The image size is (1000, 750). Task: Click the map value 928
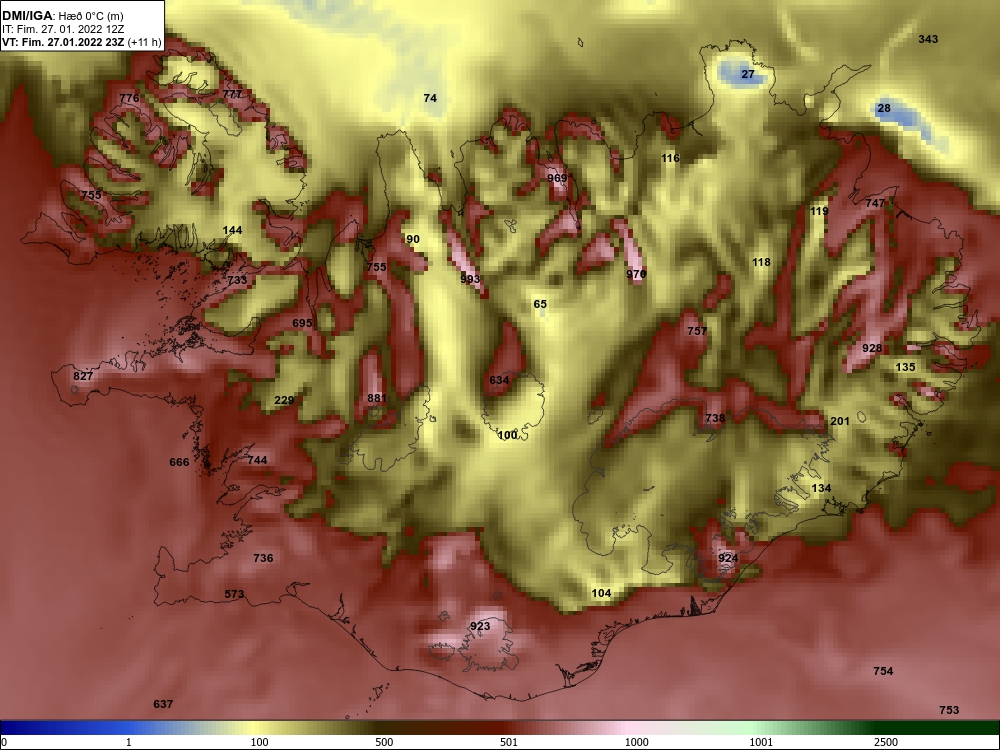click(x=872, y=348)
